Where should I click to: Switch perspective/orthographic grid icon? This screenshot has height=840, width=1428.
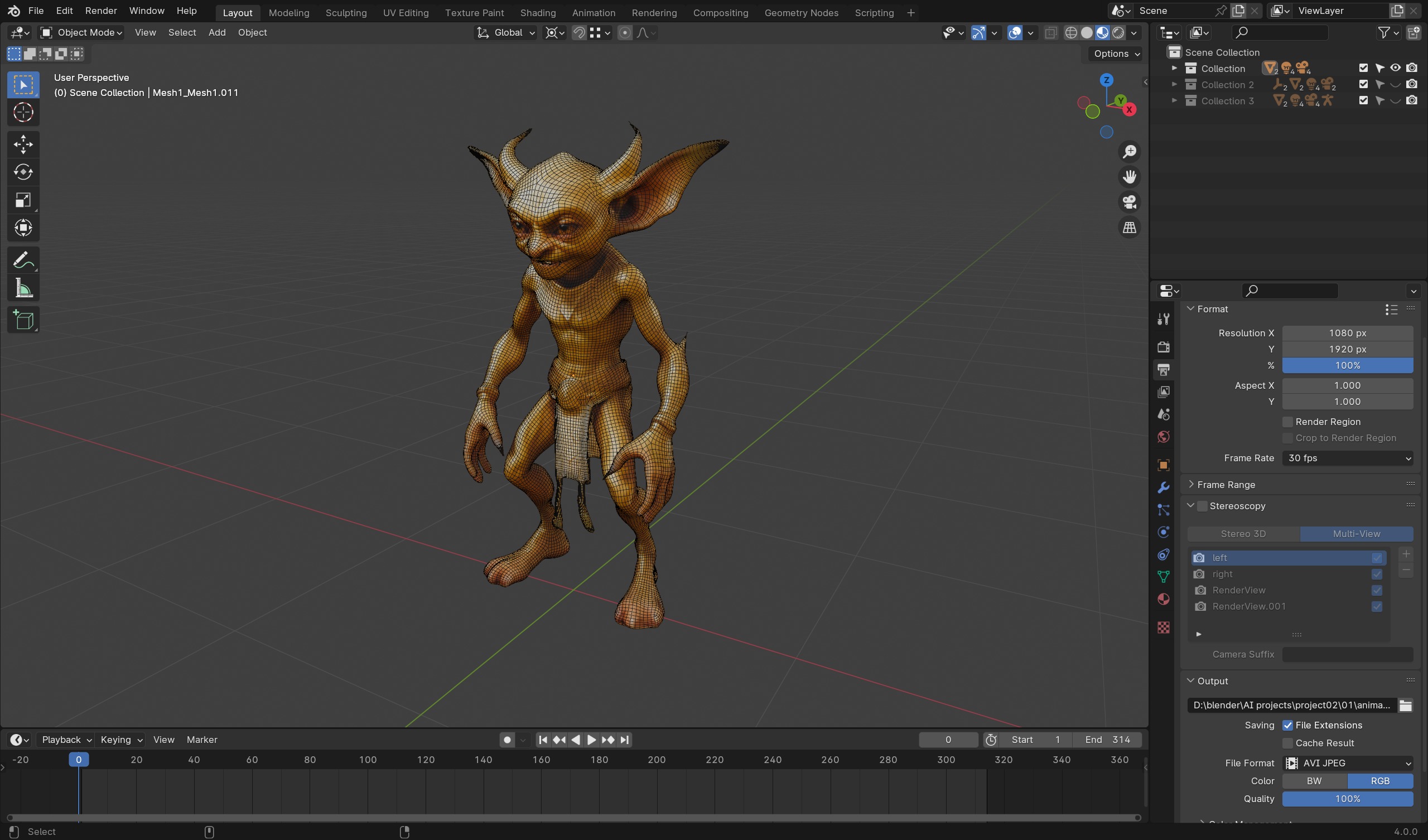point(1130,228)
